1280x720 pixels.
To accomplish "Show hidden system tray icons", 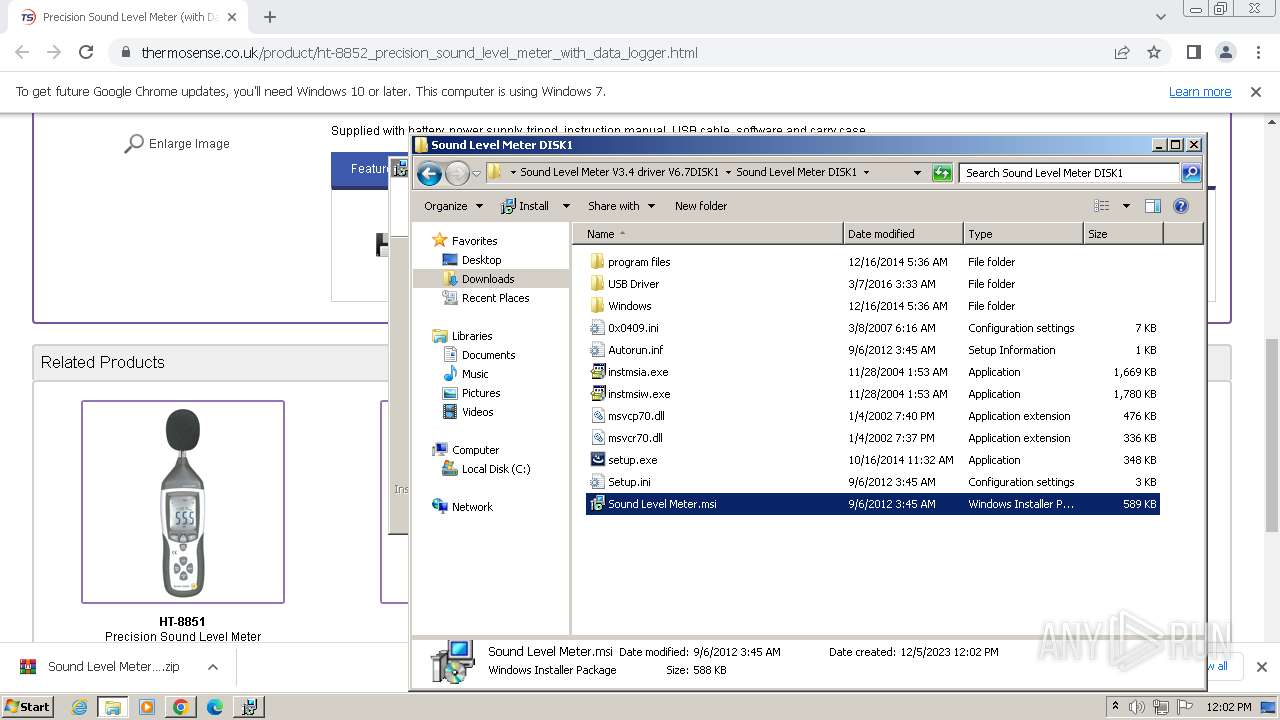I will point(1116,706).
